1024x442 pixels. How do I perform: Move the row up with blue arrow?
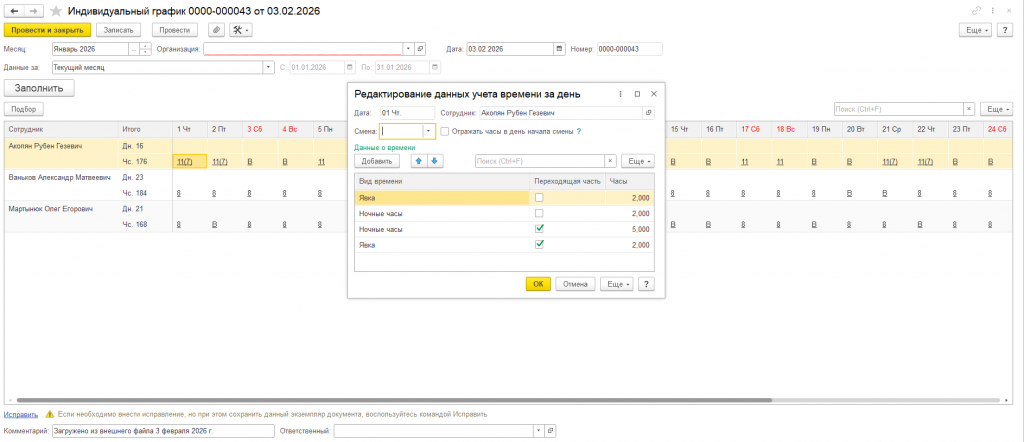[x=419, y=161]
